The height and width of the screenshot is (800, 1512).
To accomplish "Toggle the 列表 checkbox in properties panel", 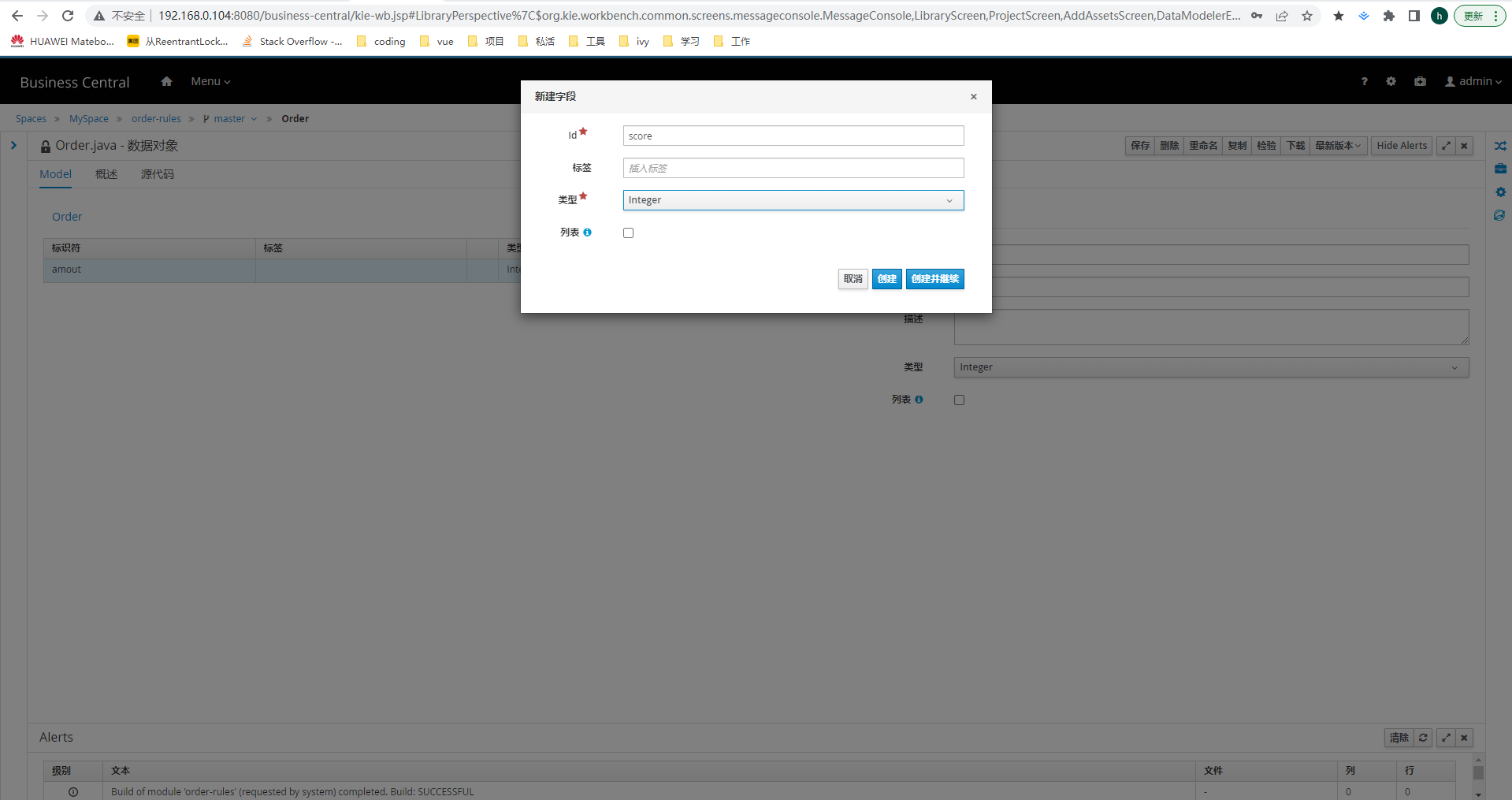I will [959, 400].
